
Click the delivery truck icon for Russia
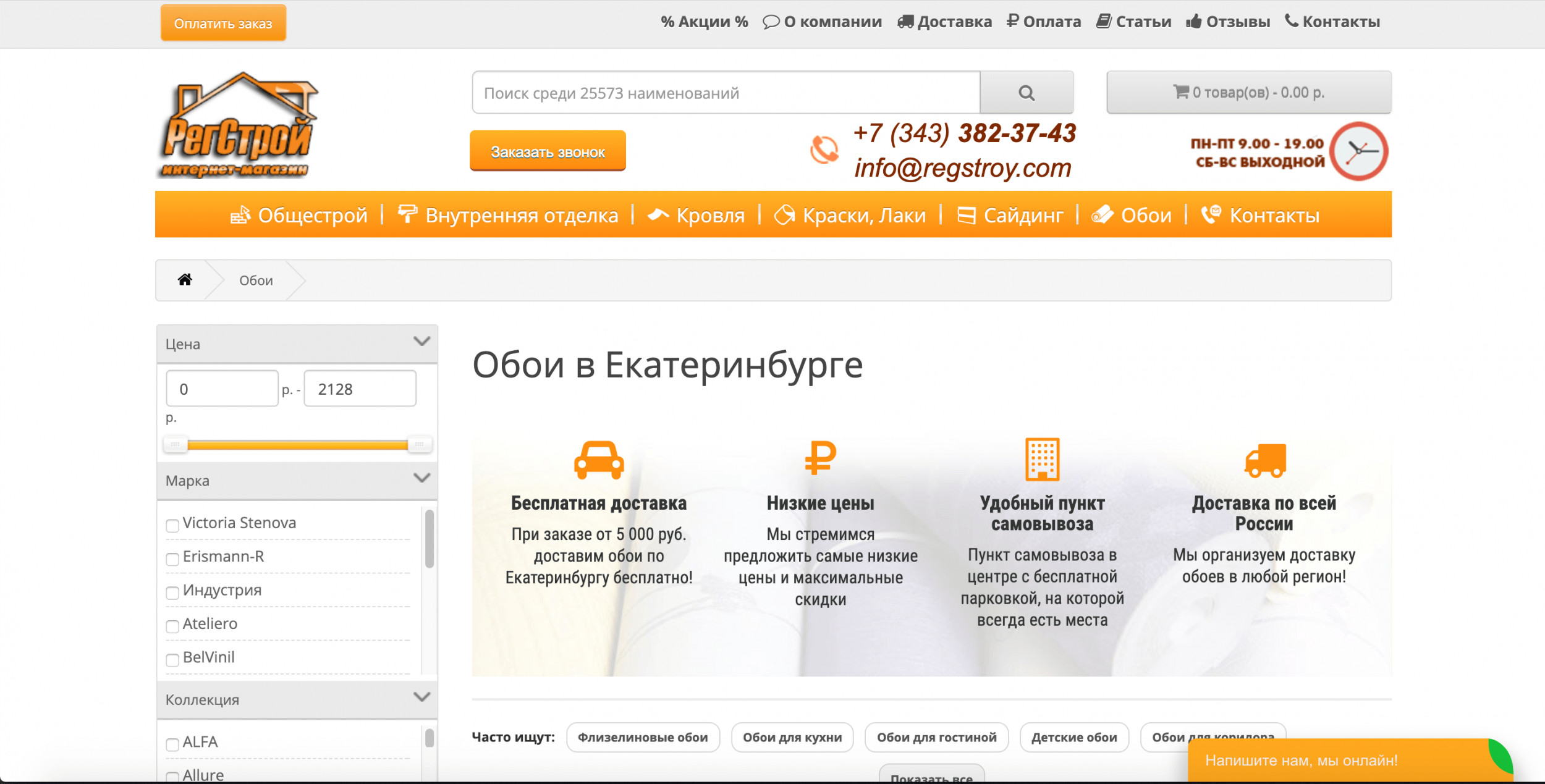coord(1264,460)
